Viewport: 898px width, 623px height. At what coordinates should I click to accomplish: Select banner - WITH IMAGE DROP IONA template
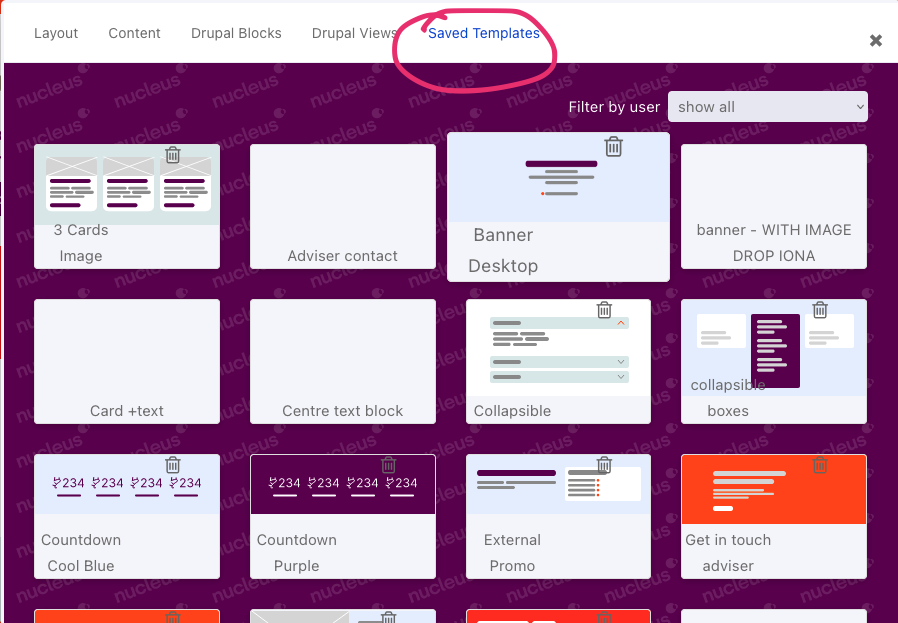(774, 206)
